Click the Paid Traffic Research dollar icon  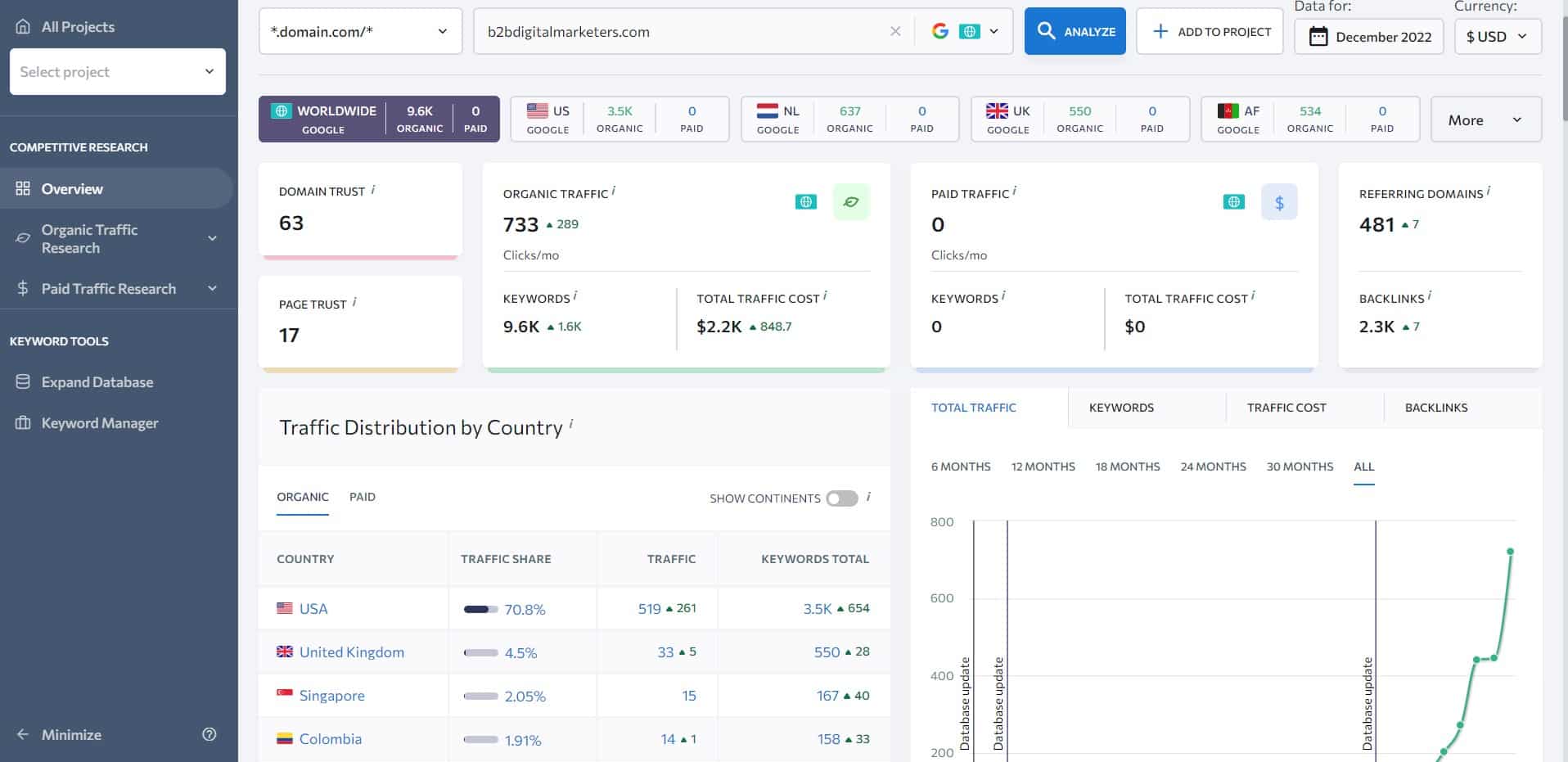click(23, 288)
